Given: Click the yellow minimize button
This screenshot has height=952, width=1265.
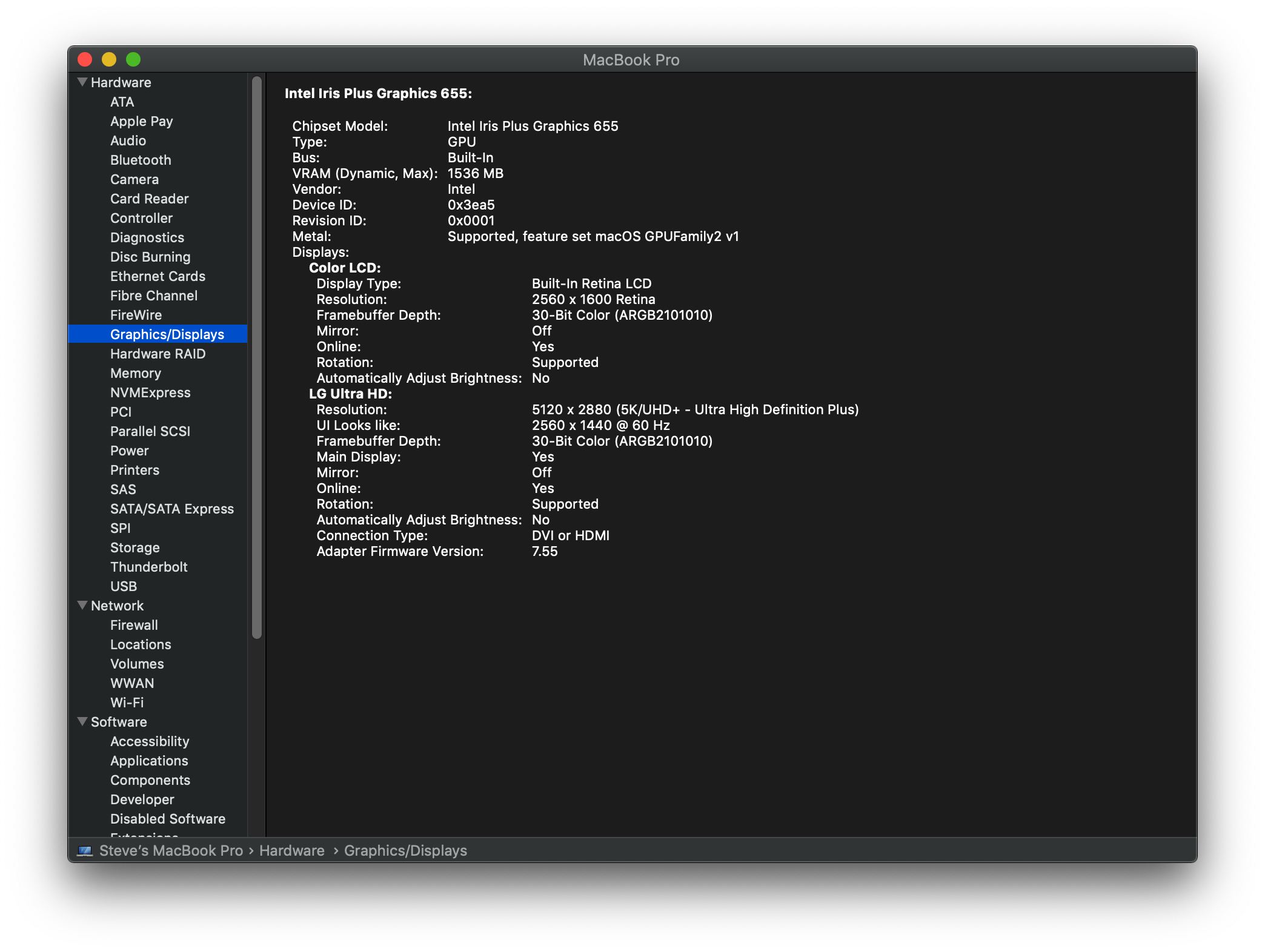Looking at the screenshot, I should click(109, 59).
